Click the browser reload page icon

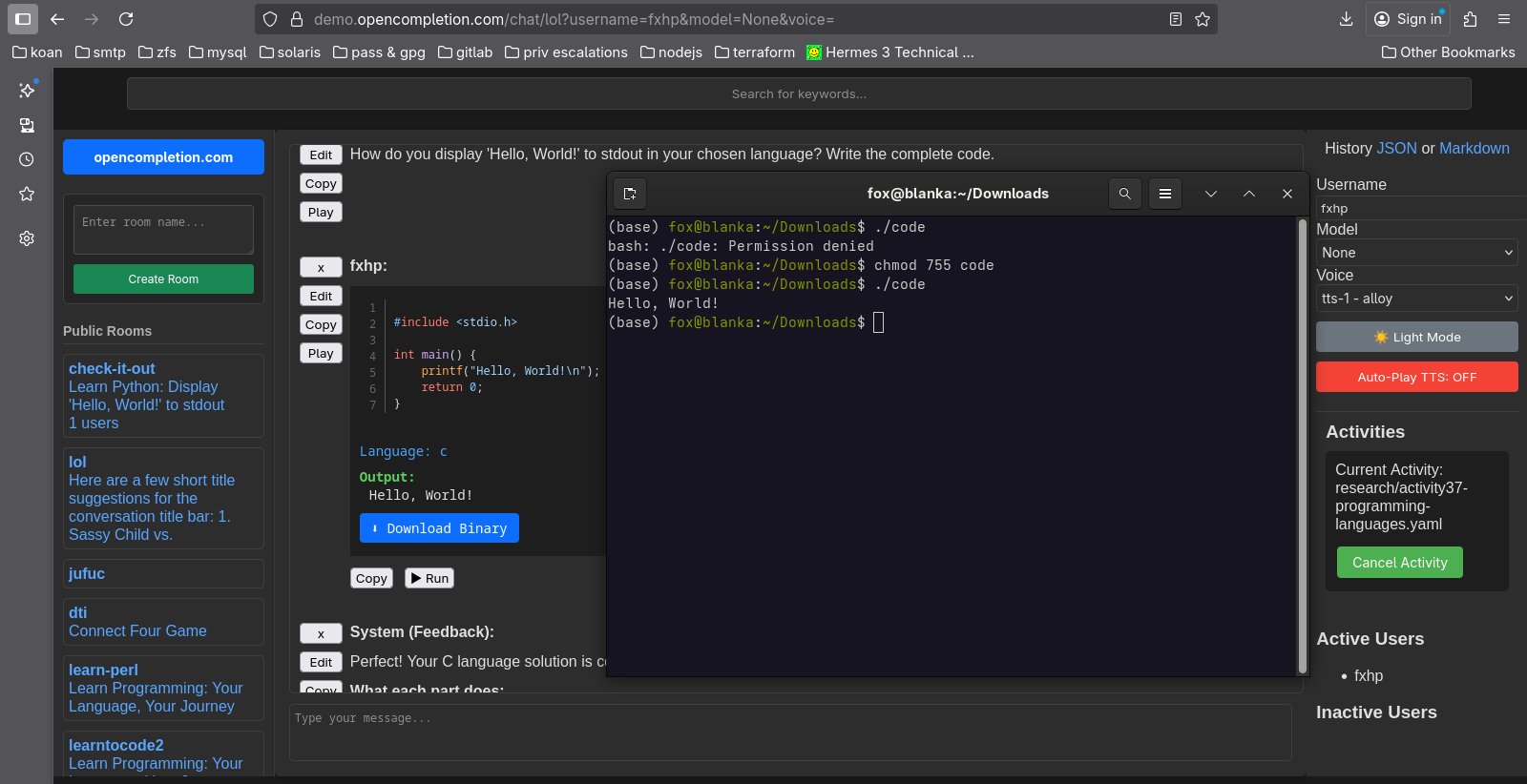pos(126,19)
